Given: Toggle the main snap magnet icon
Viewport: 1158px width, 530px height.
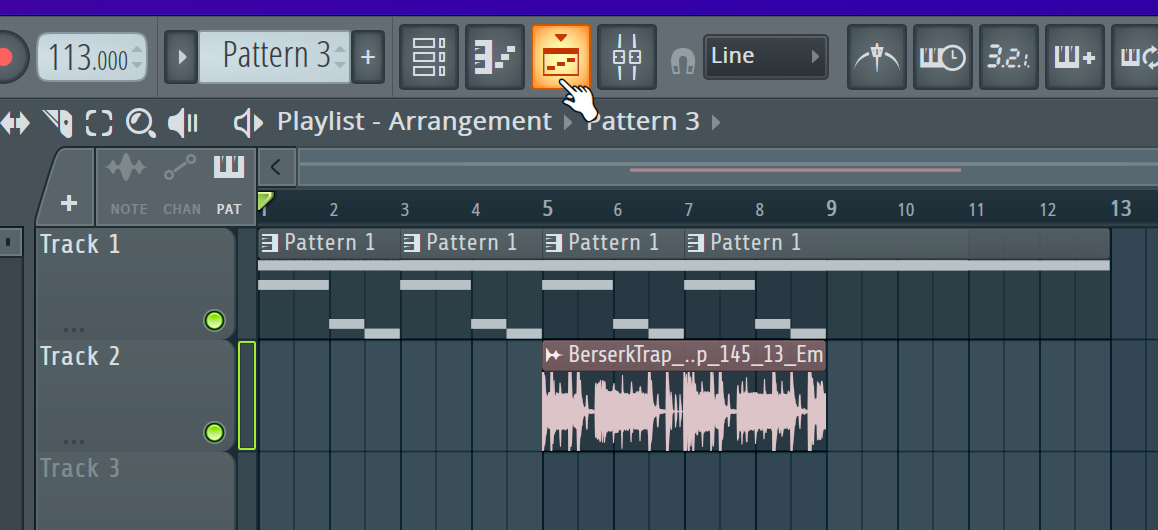Looking at the screenshot, I should (x=683, y=61).
